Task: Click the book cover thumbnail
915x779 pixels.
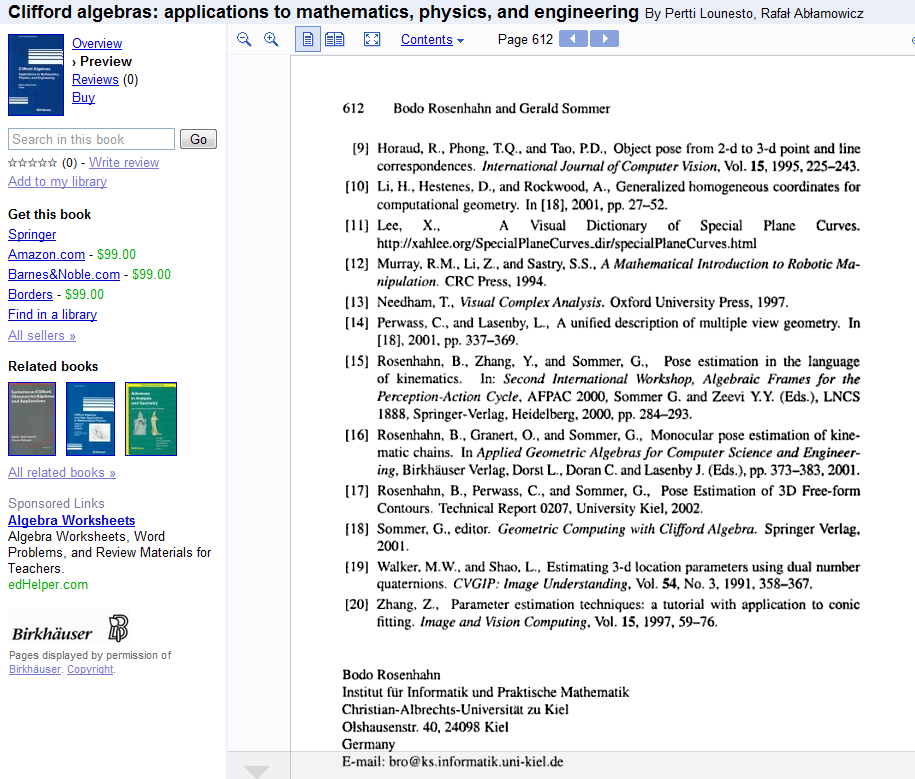Action: click(x=35, y=75)
